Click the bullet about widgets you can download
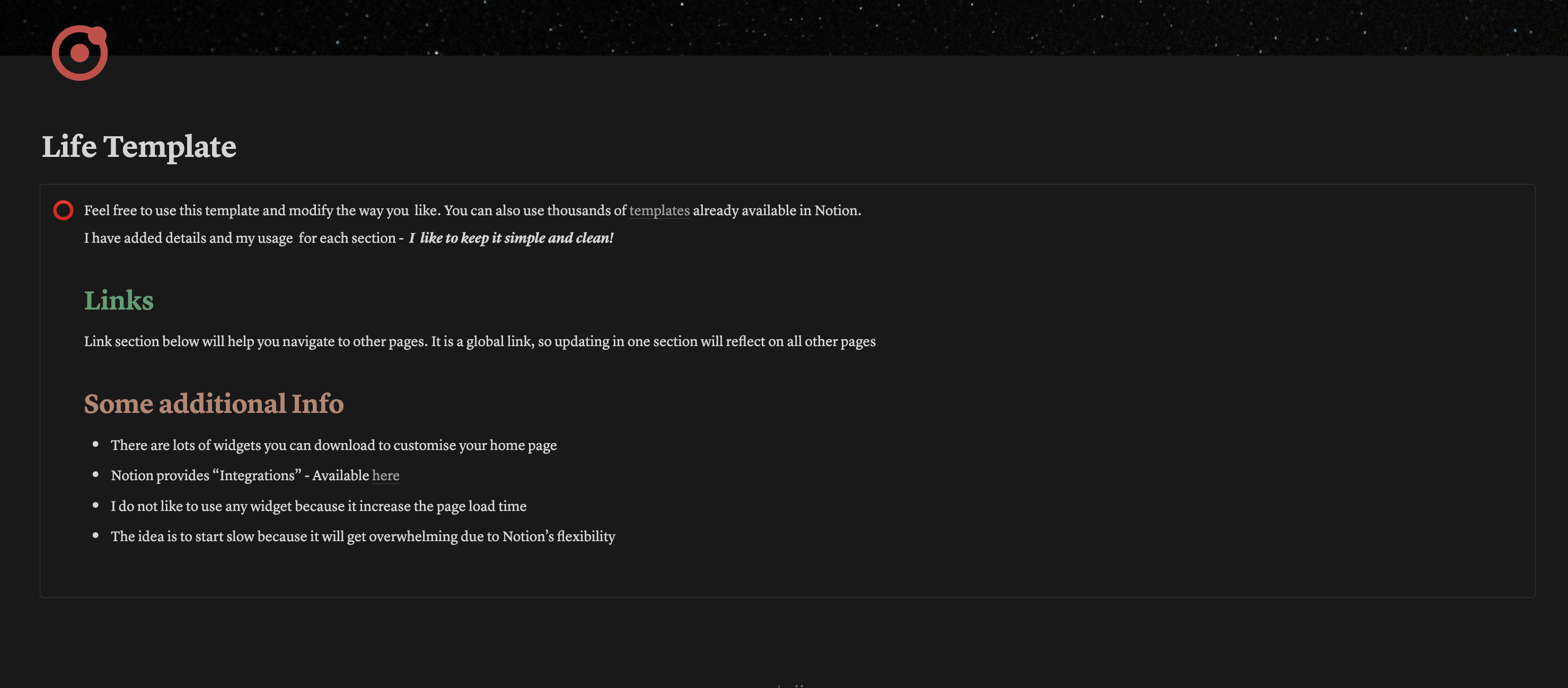 pyautogui.click(x=333, y=446)
